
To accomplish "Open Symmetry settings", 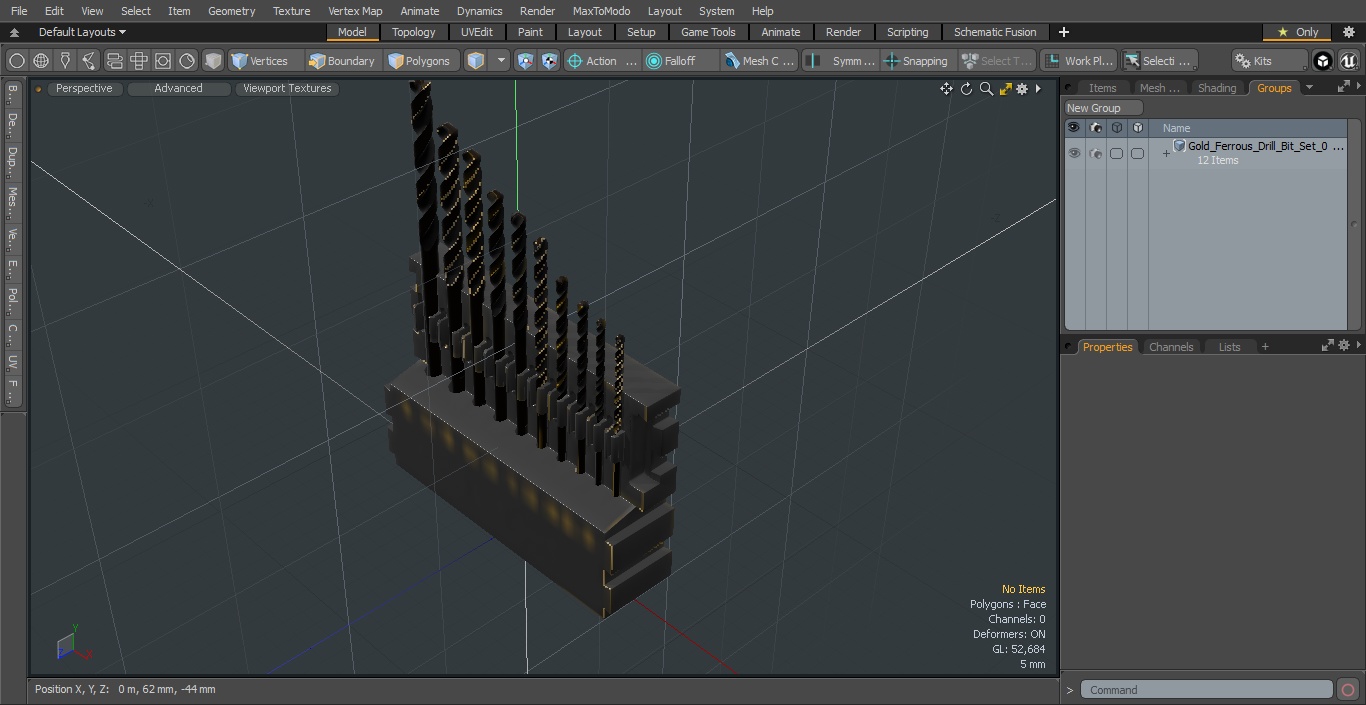I will coord(840,61).
